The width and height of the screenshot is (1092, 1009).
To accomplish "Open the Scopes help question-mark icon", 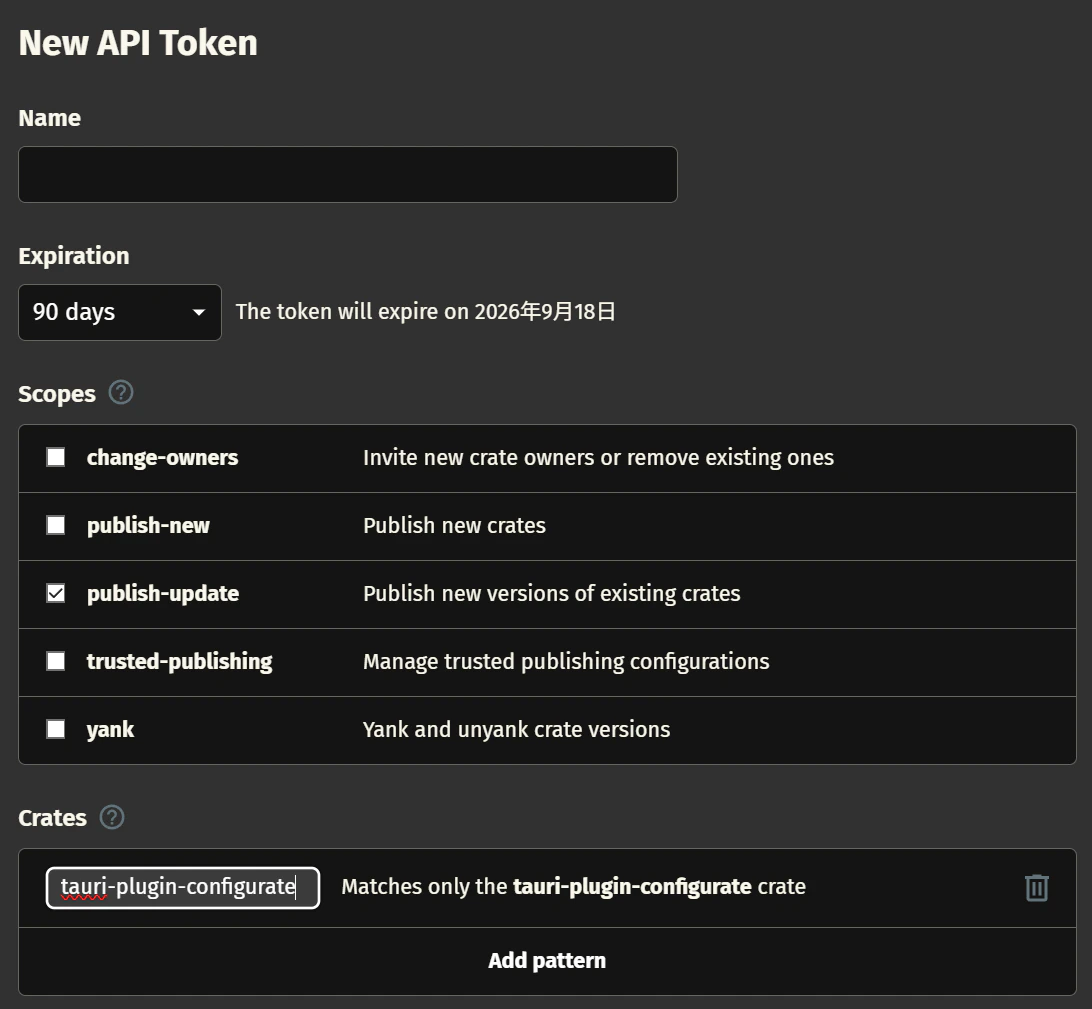I will [x=120, y=393].
